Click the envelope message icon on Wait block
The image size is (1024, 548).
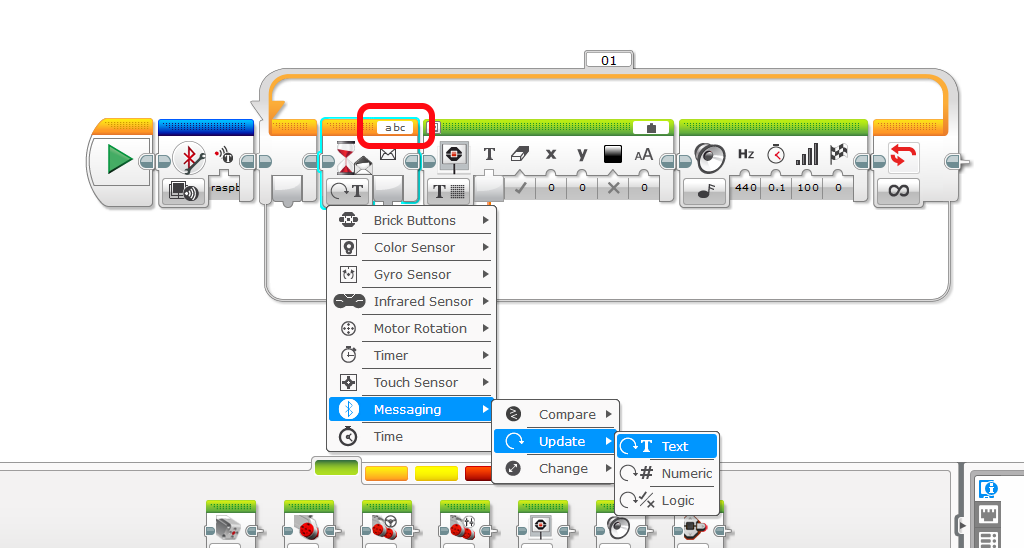click(x=388, y=154)
